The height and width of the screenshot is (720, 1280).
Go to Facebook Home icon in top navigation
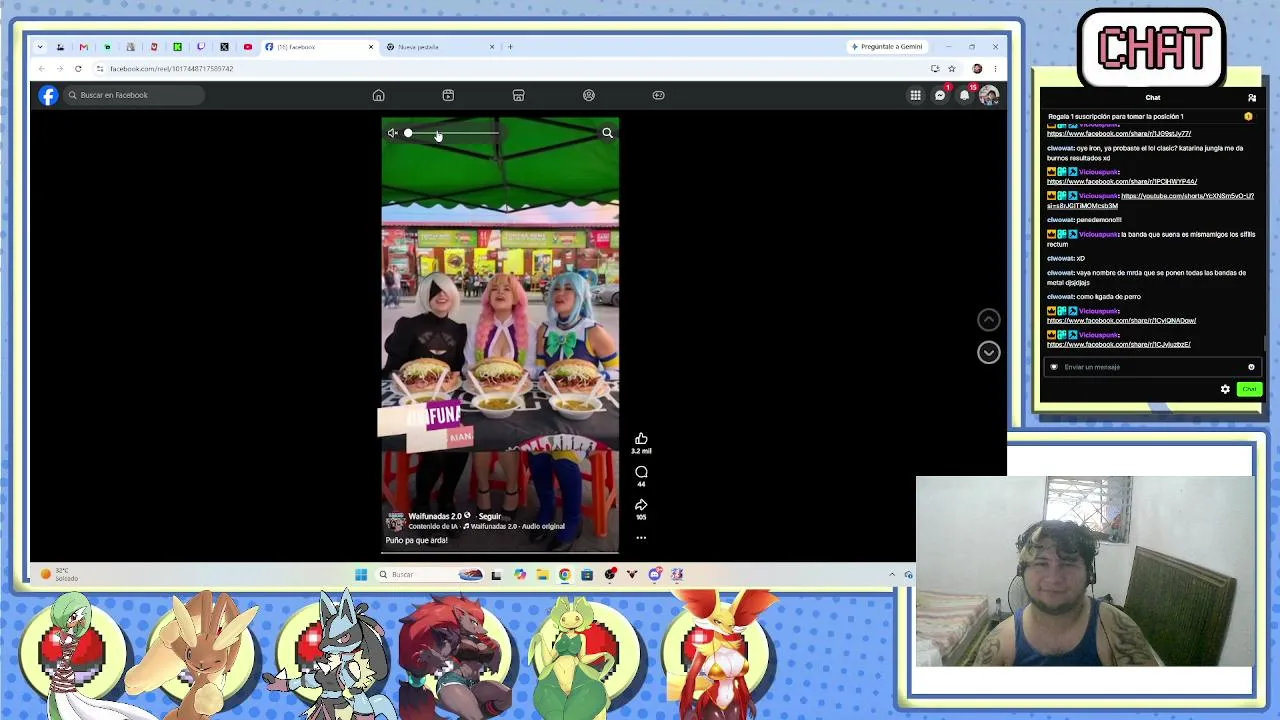(378, 95)
